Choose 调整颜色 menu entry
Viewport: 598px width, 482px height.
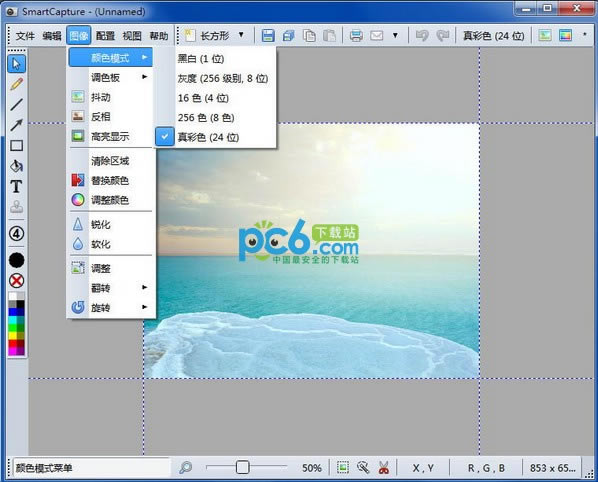111,200
